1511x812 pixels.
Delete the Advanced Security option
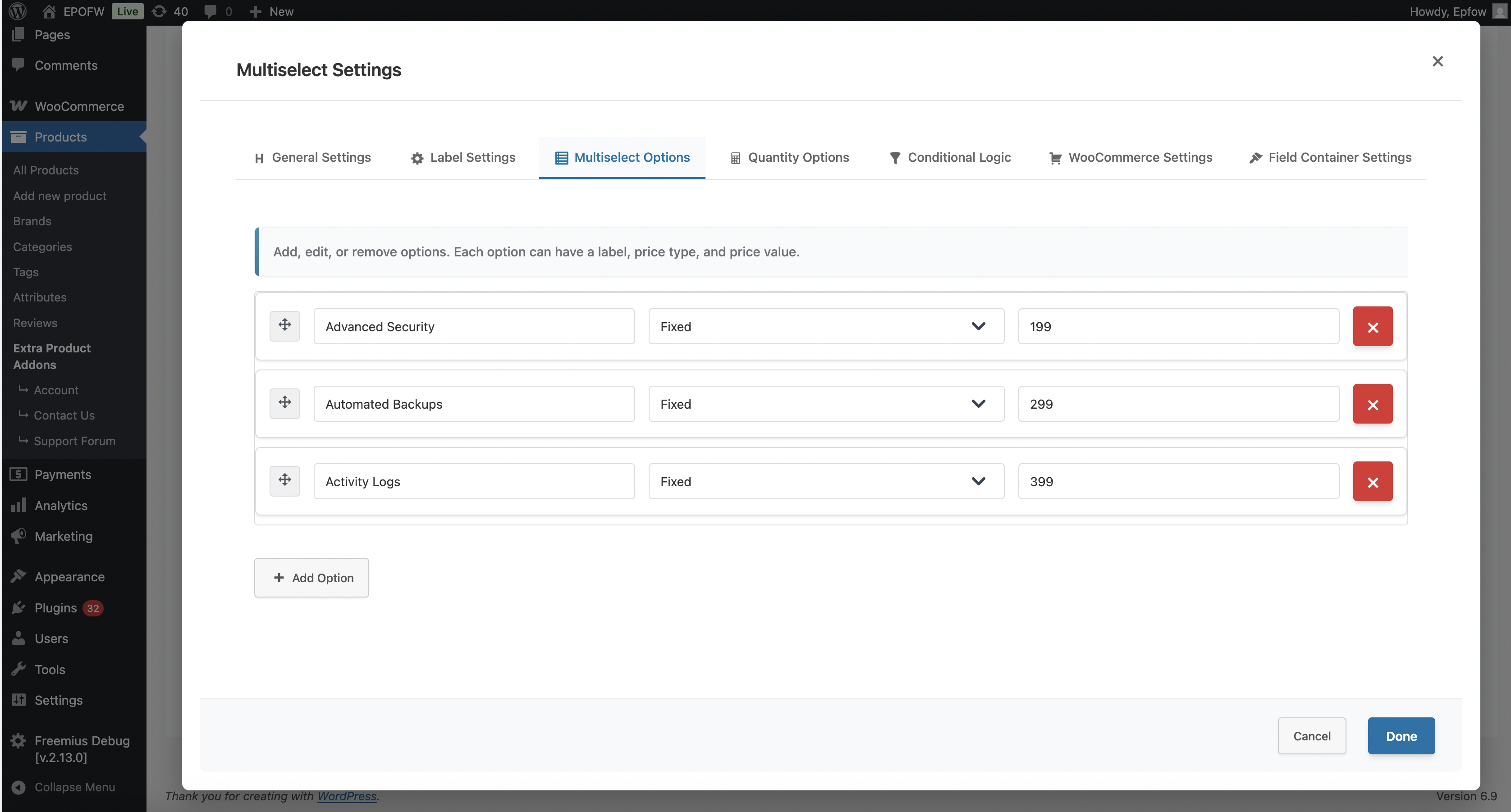point(1372,327)
